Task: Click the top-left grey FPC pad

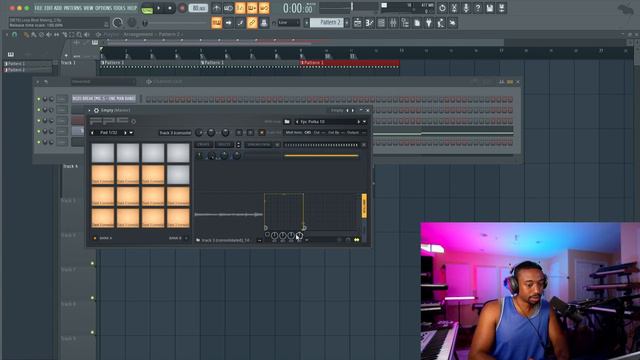Action: click(103, 153)
